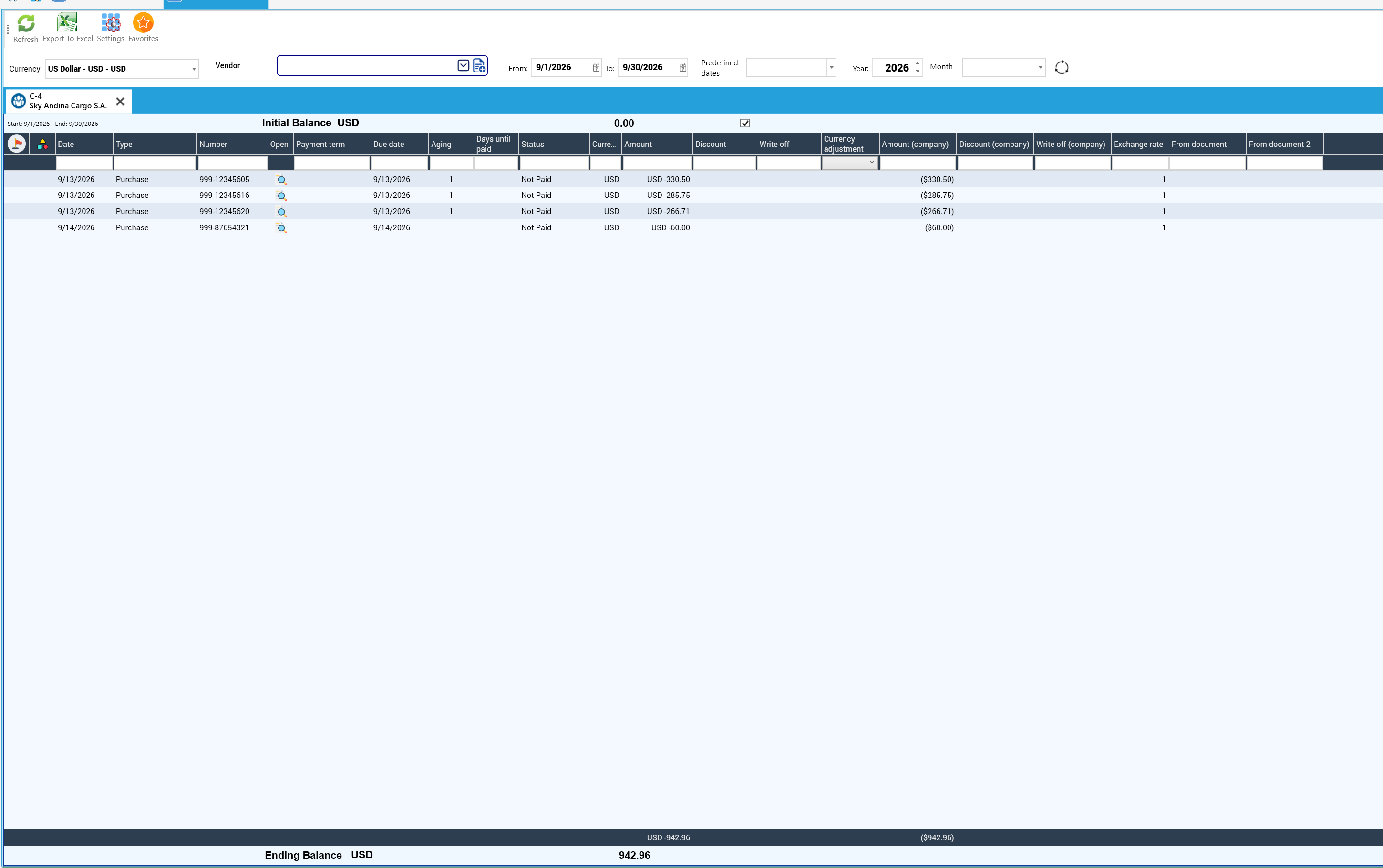Select the C-4 Sky Andina Cargo tab
This screenshot has width=1383, height=868.
click(68, 101)
